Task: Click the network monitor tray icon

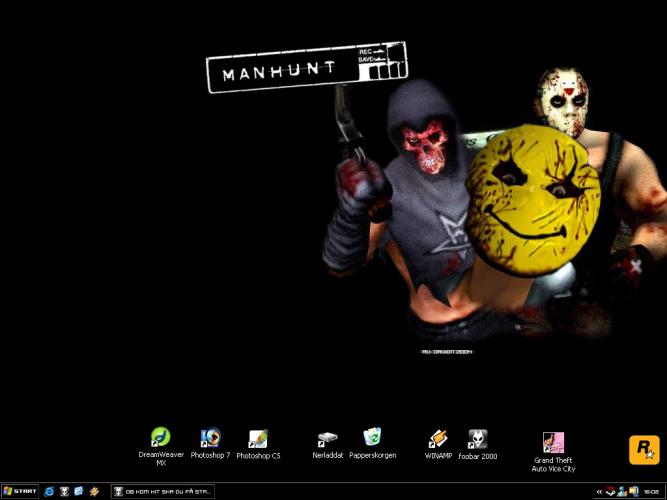Action: tap(632, 491)
